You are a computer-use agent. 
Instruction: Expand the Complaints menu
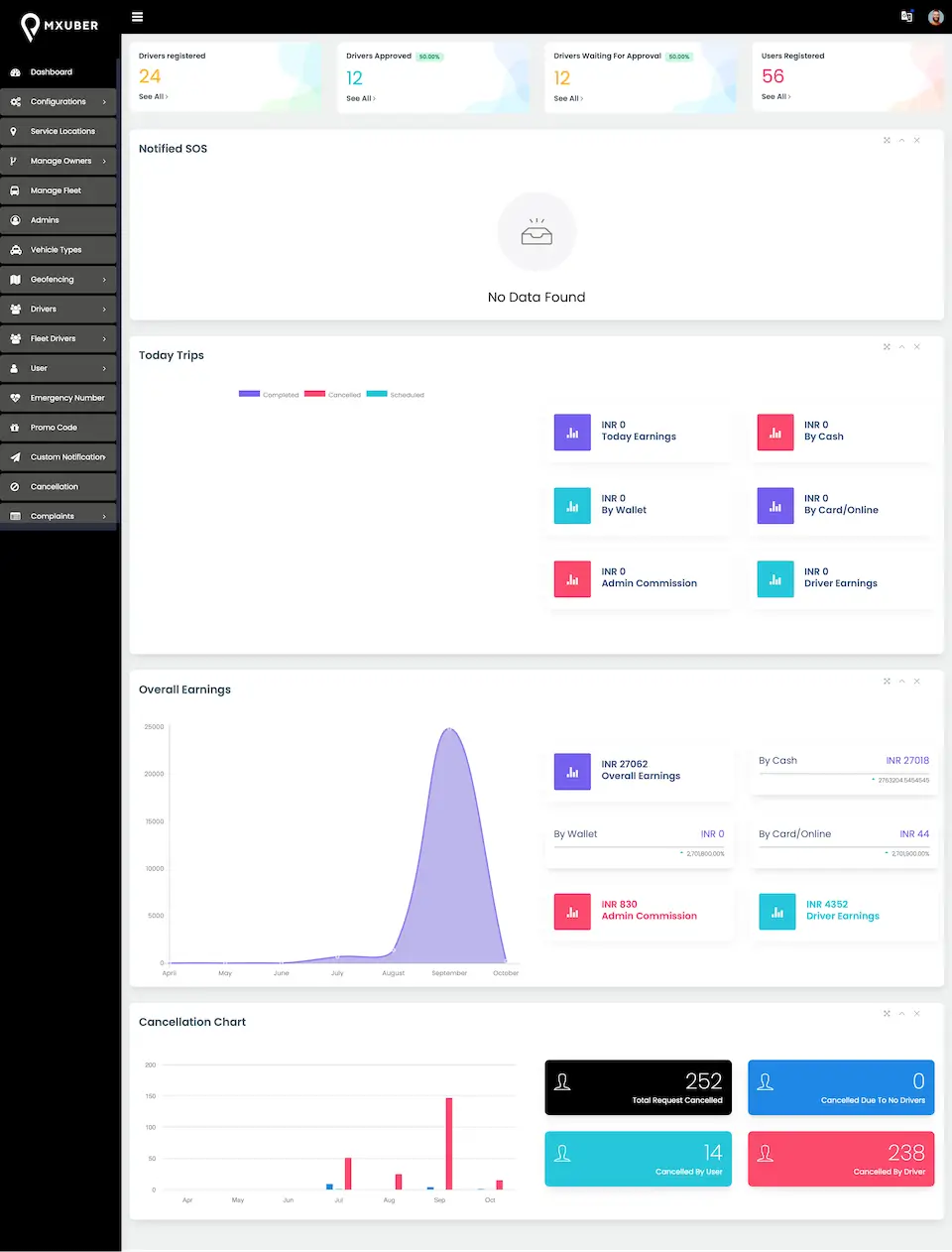click(x=59, y=515)
